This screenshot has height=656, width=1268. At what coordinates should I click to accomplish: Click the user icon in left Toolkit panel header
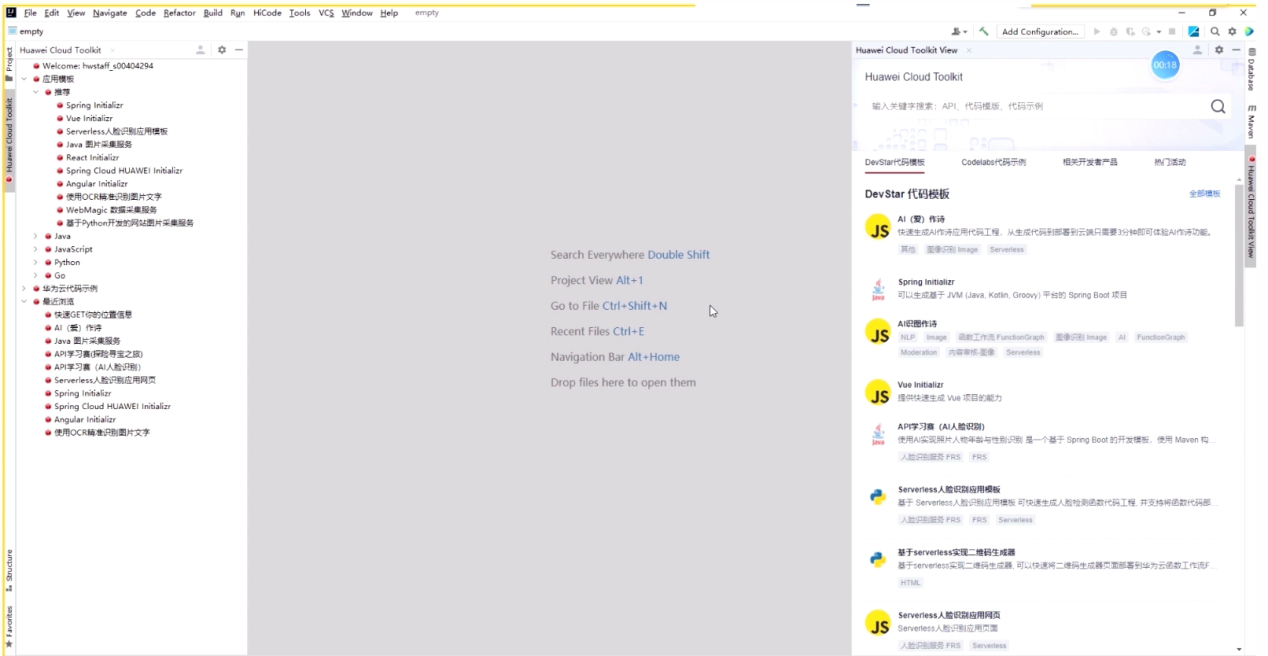201,50
